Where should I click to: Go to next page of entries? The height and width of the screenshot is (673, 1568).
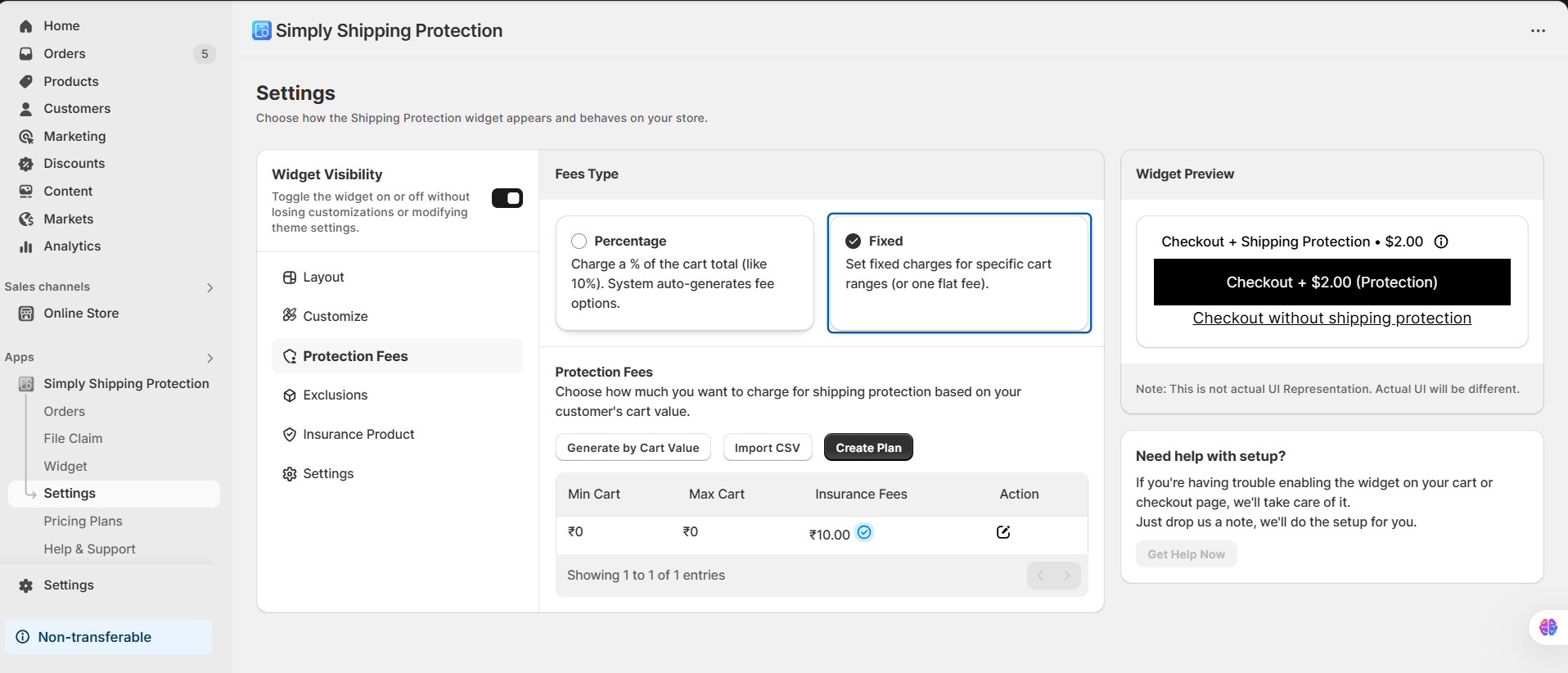coord(1067,576)
